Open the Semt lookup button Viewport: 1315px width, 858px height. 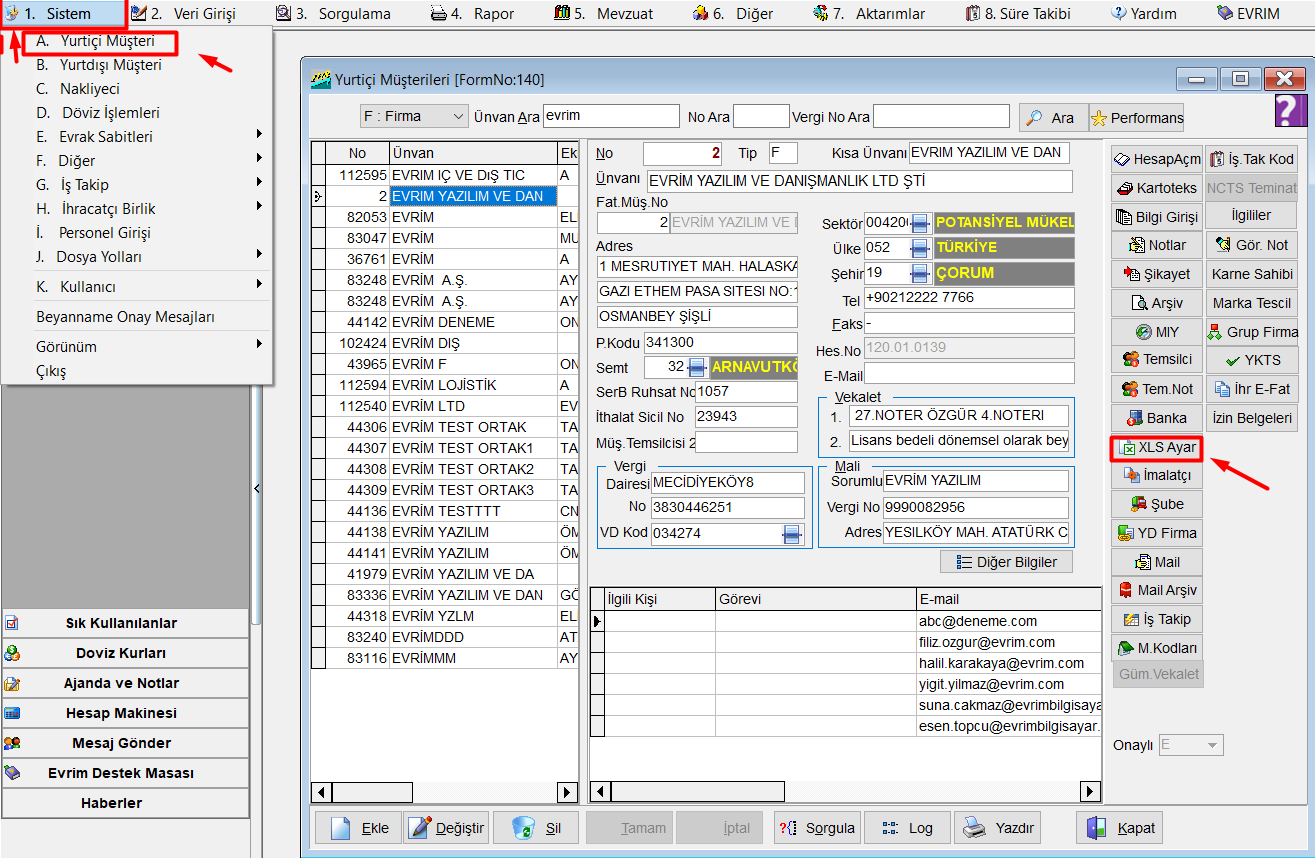pyautogui.click(x=697, y=367)
